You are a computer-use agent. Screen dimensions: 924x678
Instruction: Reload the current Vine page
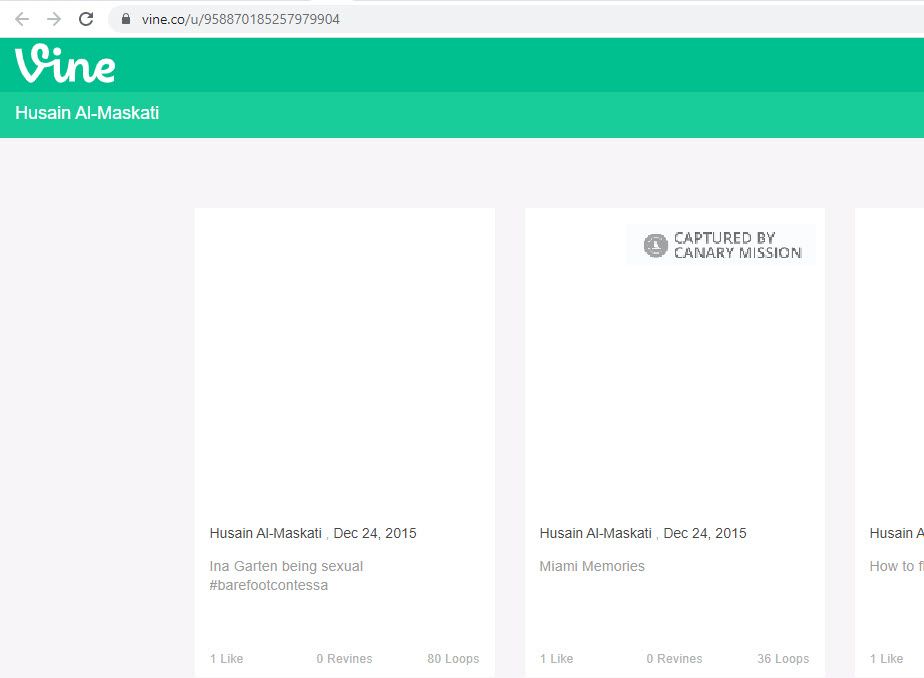click(86, 19)
